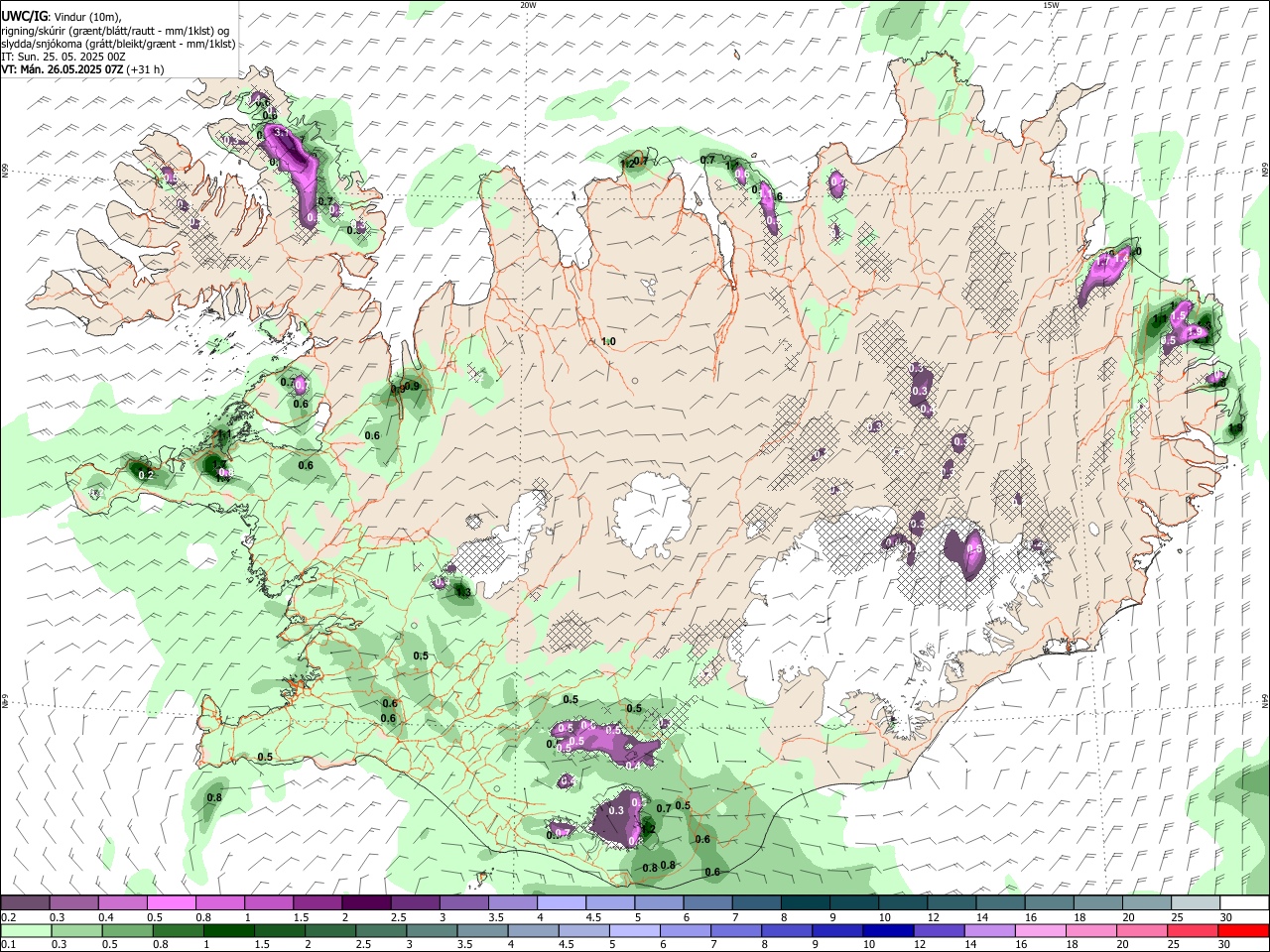Click the pale green rain swatch at 0.1
1270x952 pixels.
(x=26, y=931)
